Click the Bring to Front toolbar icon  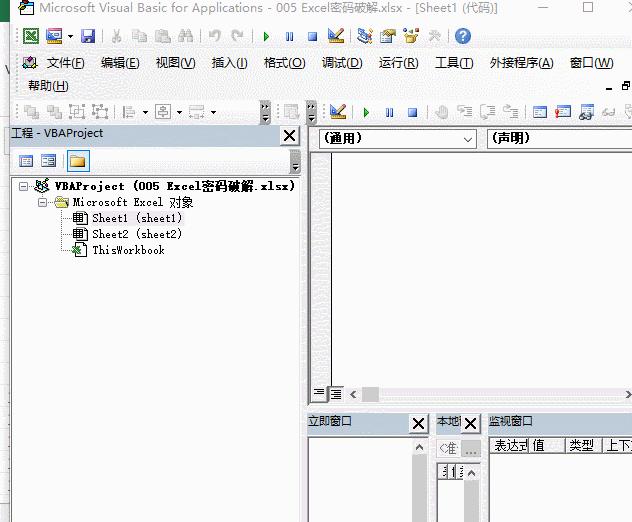coord(31,112)
